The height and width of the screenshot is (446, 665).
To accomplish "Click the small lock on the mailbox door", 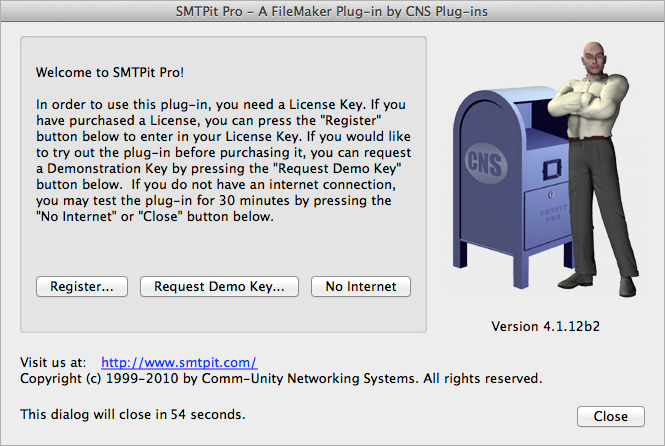I will click(x=551, y=195).
